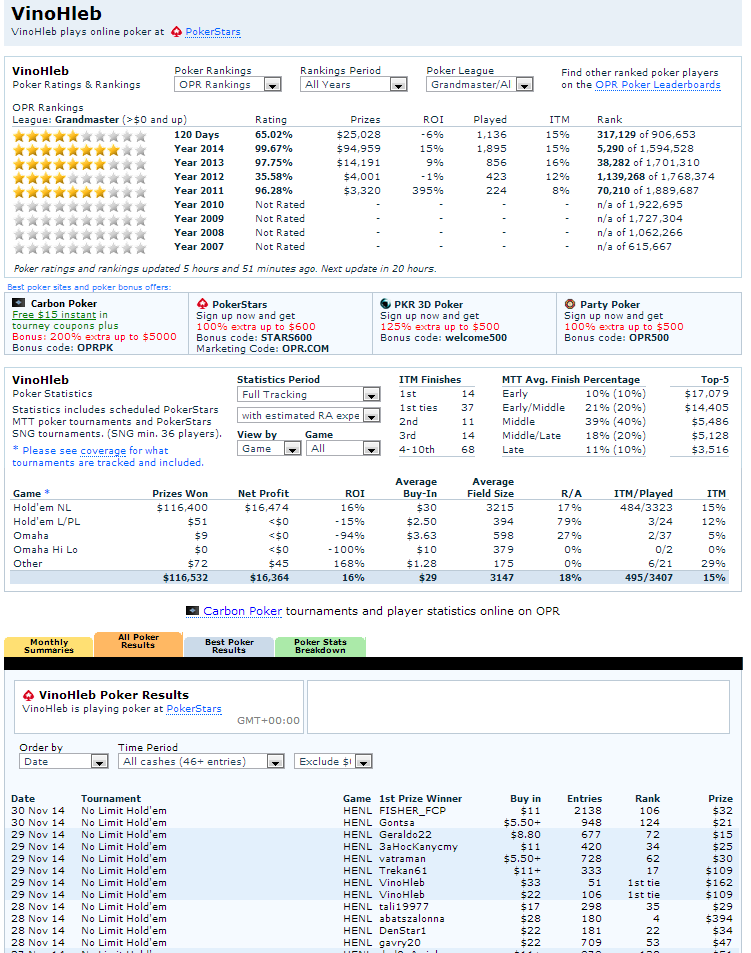This screenshot has width=751, height=953.
Task: Open the OPR Poker Leaderboards link
Action: (x=657, y=84)
